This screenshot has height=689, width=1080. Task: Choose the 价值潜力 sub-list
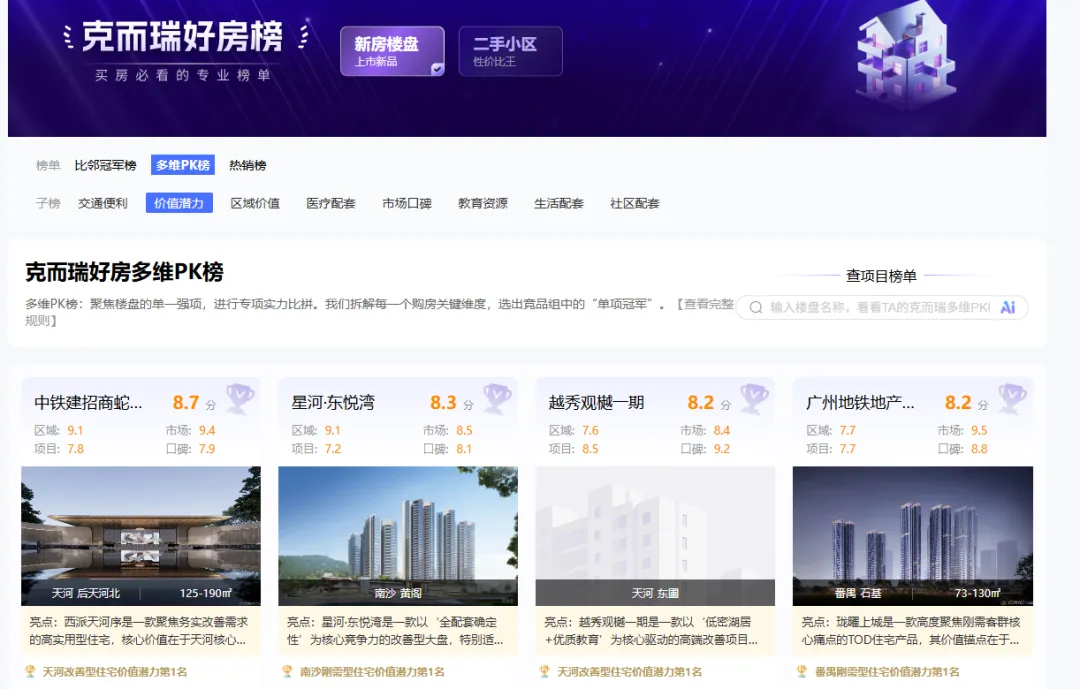click(x=179, y=203)
